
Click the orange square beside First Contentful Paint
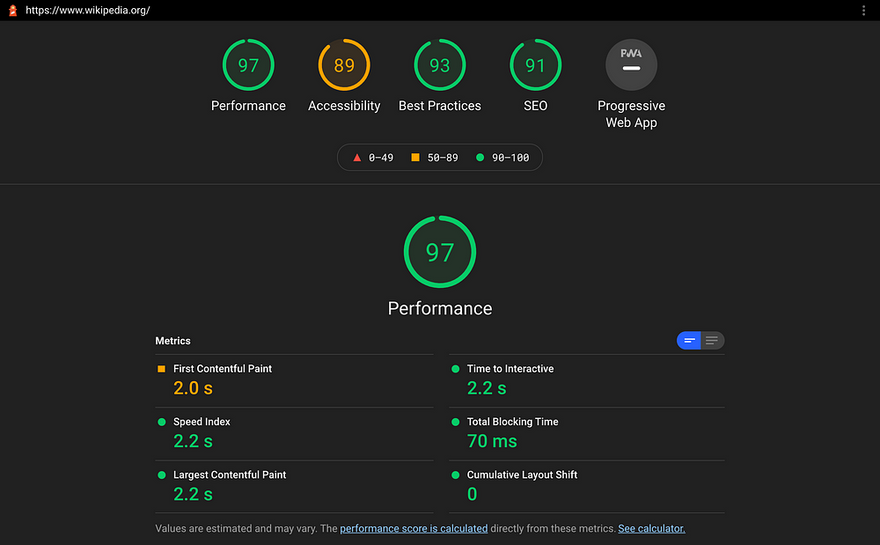[x=162, y=369]
